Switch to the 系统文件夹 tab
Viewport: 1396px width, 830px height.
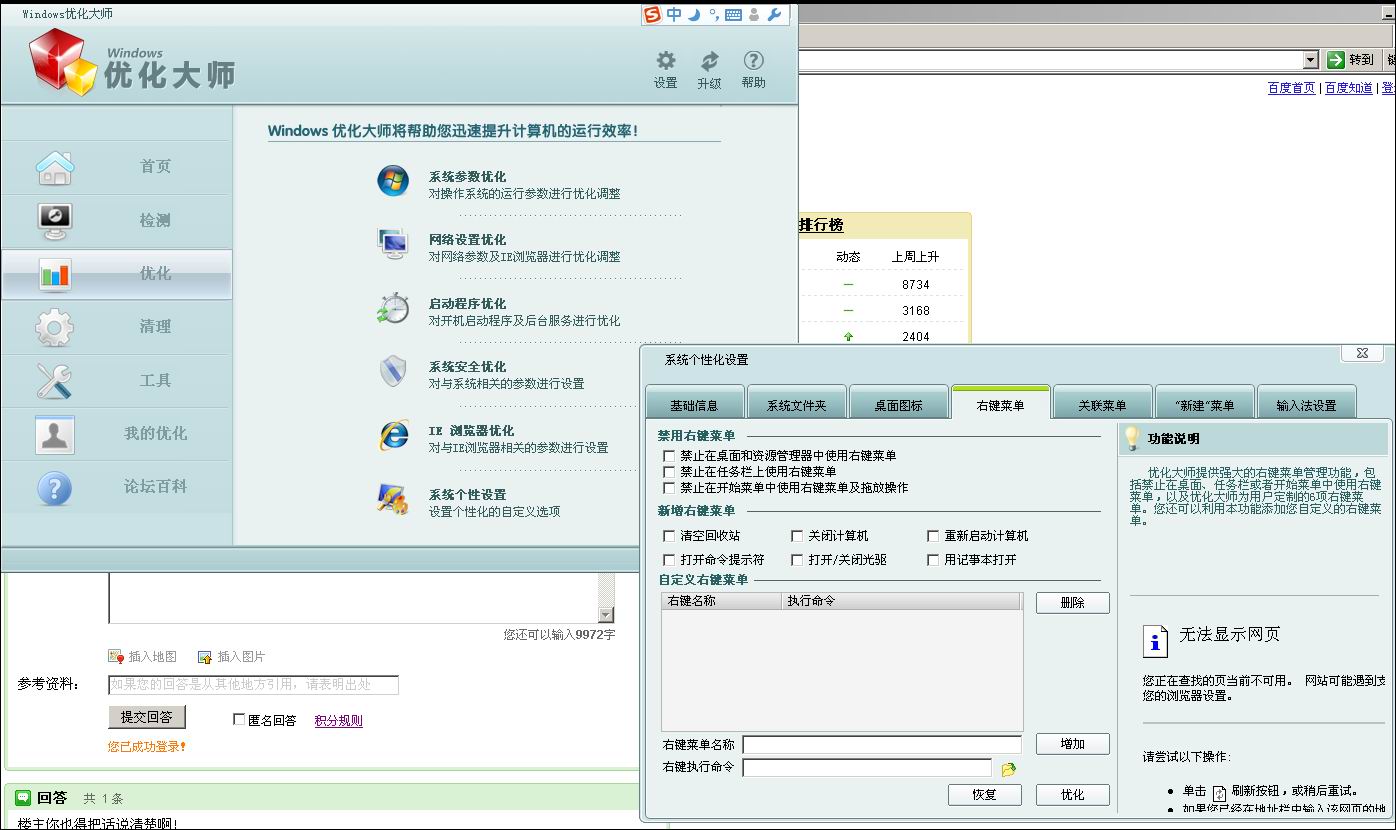point(797,402)
